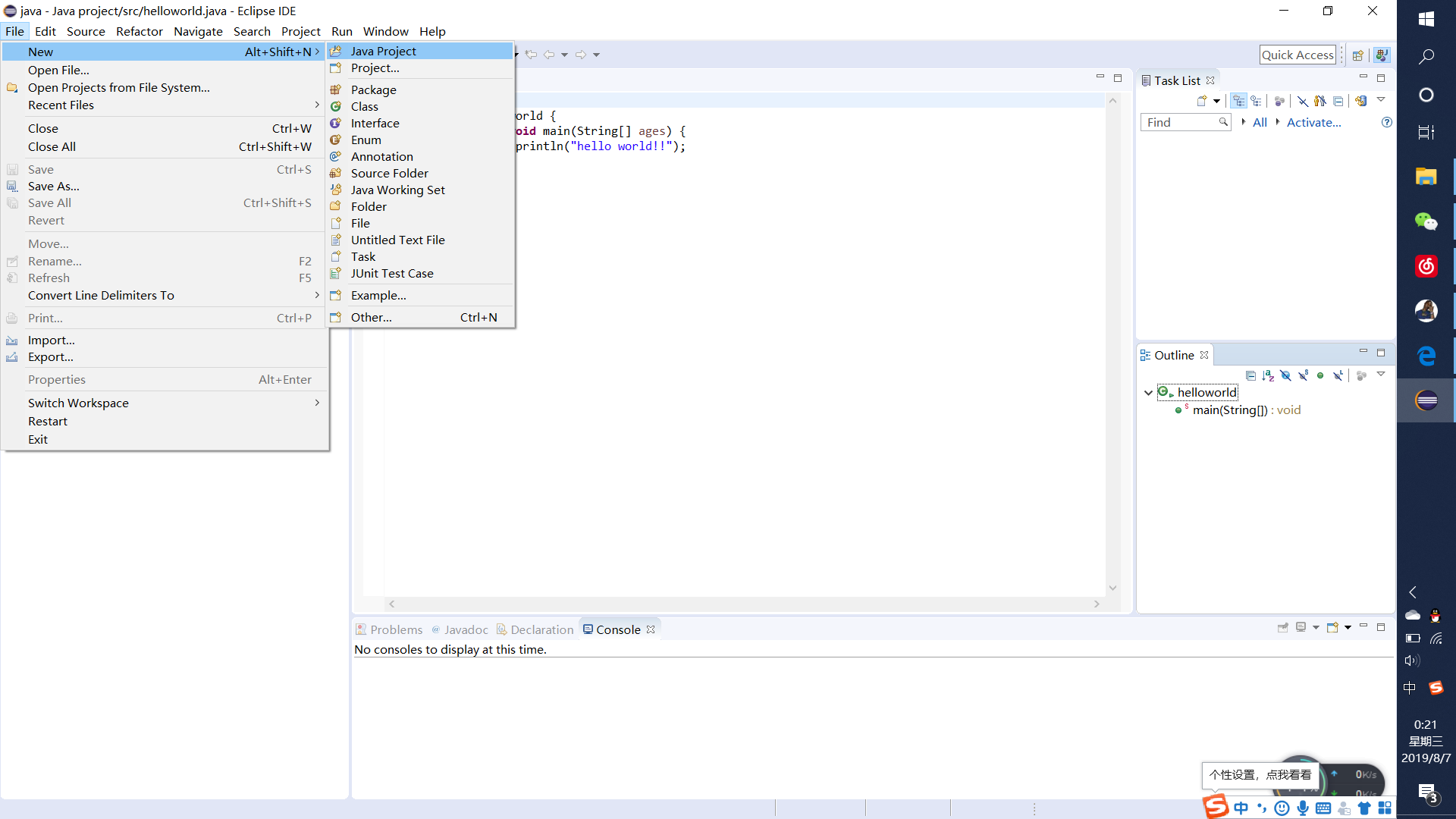Toggle Categorized view in Task List toolbar
This screenshot has width=1456, height=819.
point(1239,101)
